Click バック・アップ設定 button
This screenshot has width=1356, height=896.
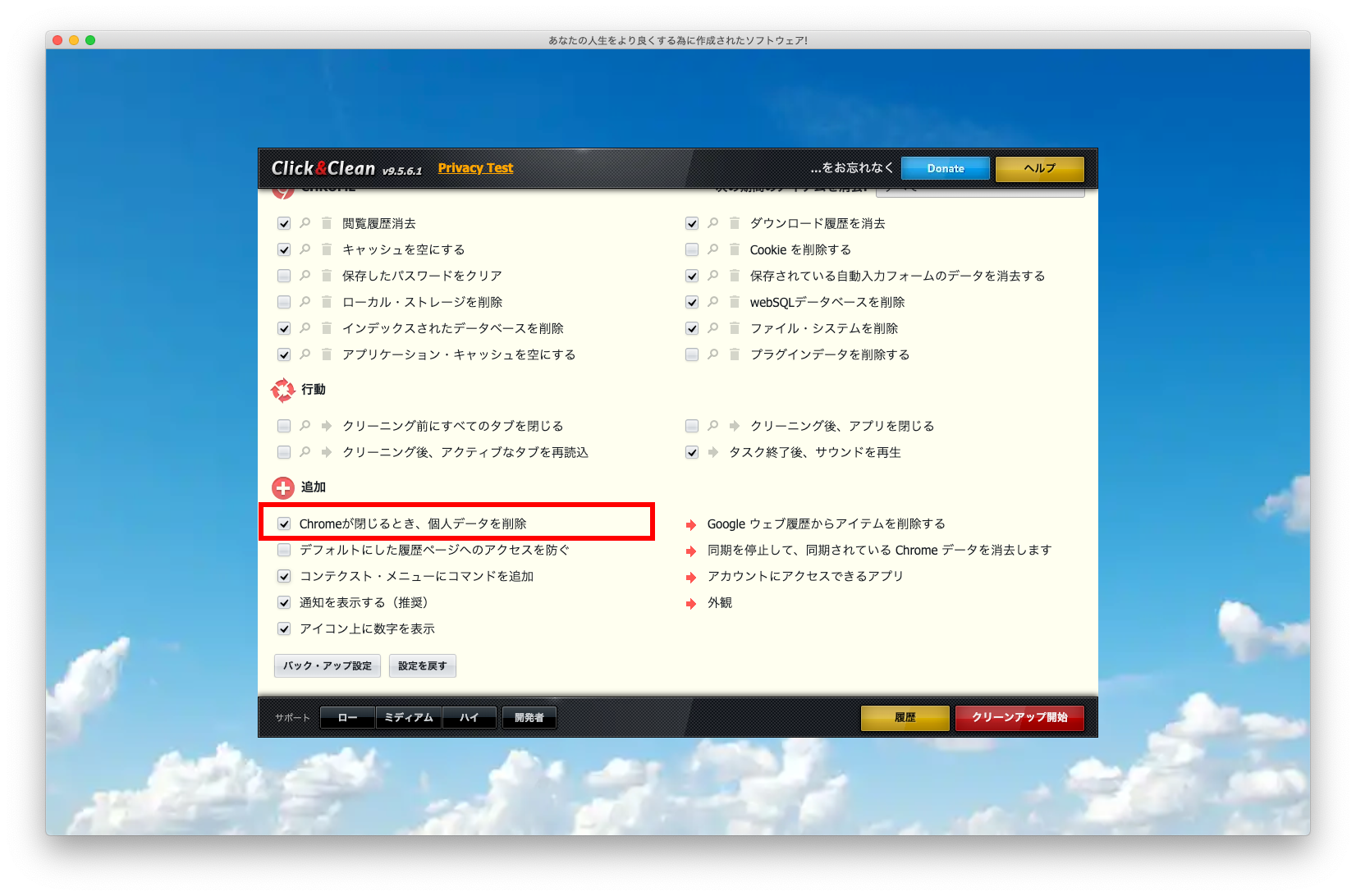click(x=328, y=665)
